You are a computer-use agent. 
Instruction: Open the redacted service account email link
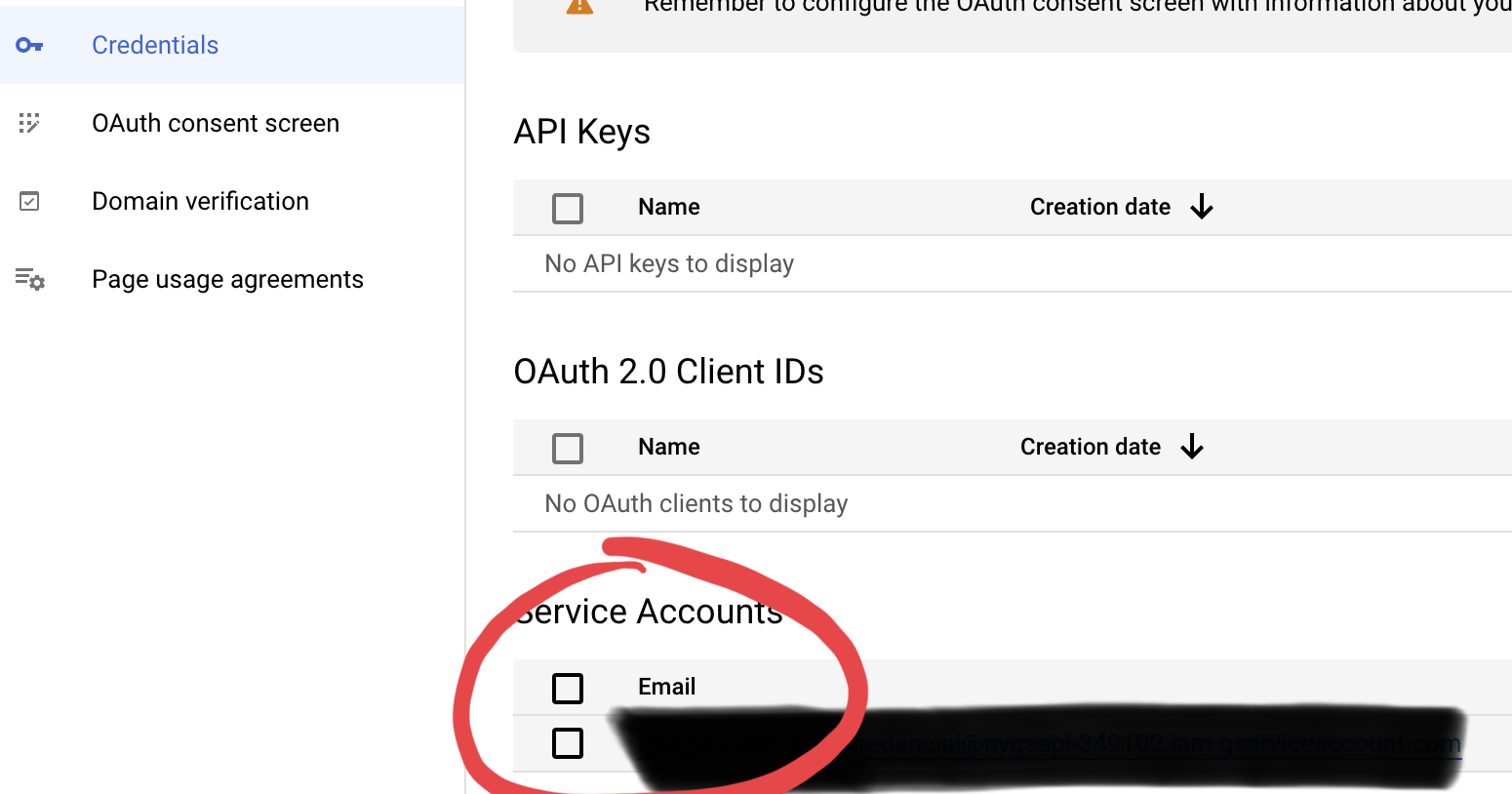[x=1161, y=745]
